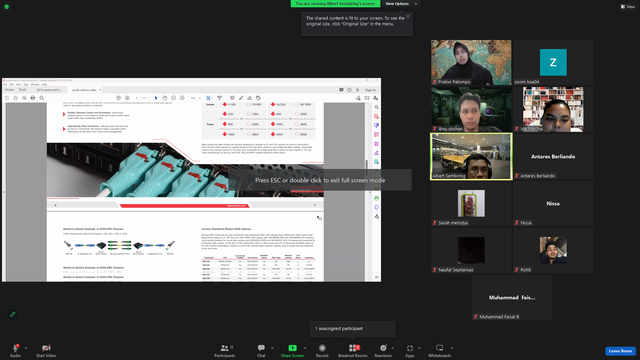
Task: Select Nissa's participant tile
Action: (553, 203)
